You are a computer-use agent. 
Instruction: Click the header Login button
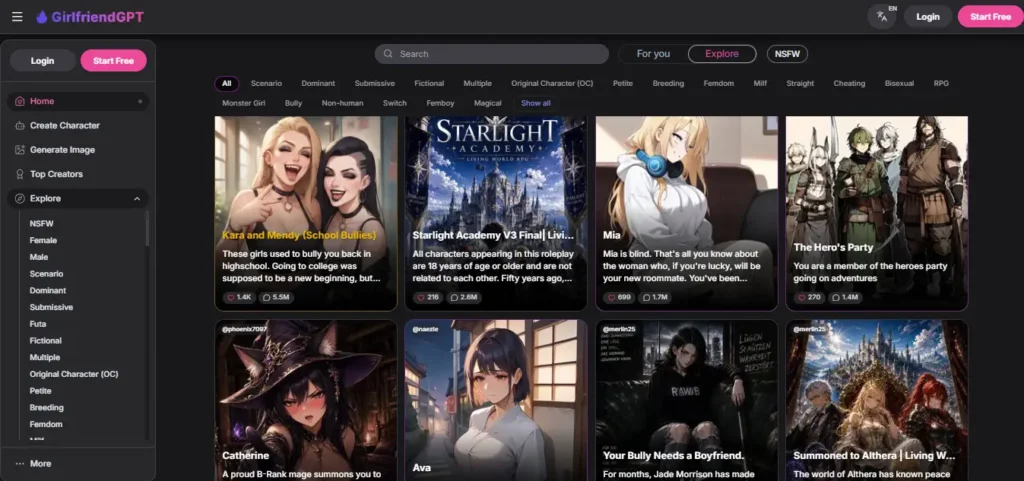pyautogui.click(x=927, y=17)
